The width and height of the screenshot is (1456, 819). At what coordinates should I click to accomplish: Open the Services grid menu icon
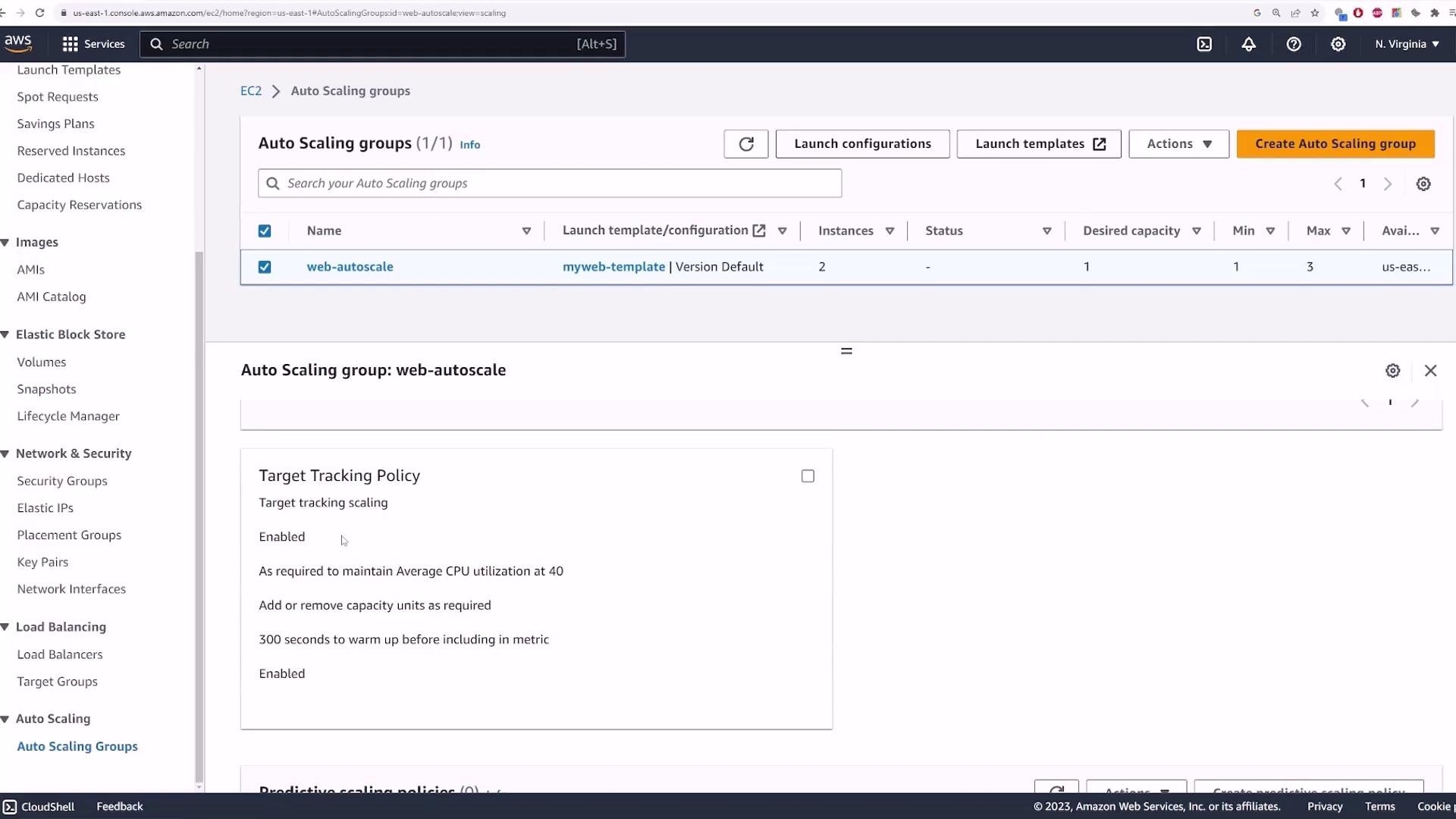pos(71,44)
